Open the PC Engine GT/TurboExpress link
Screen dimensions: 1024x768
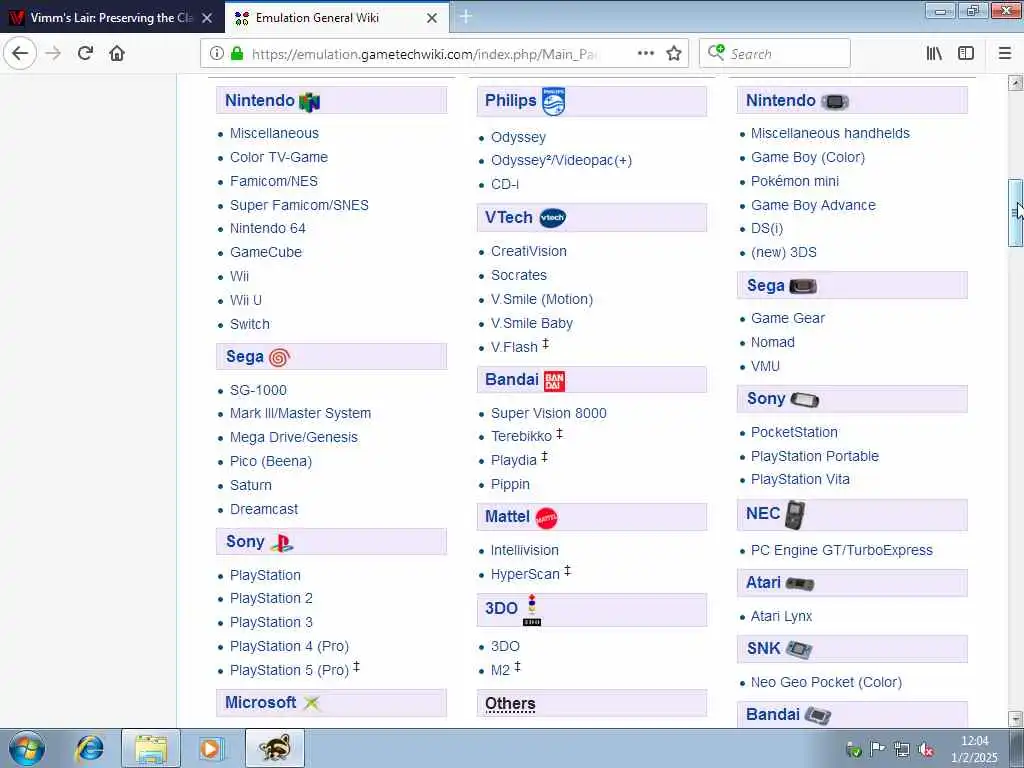coord(841,550)
